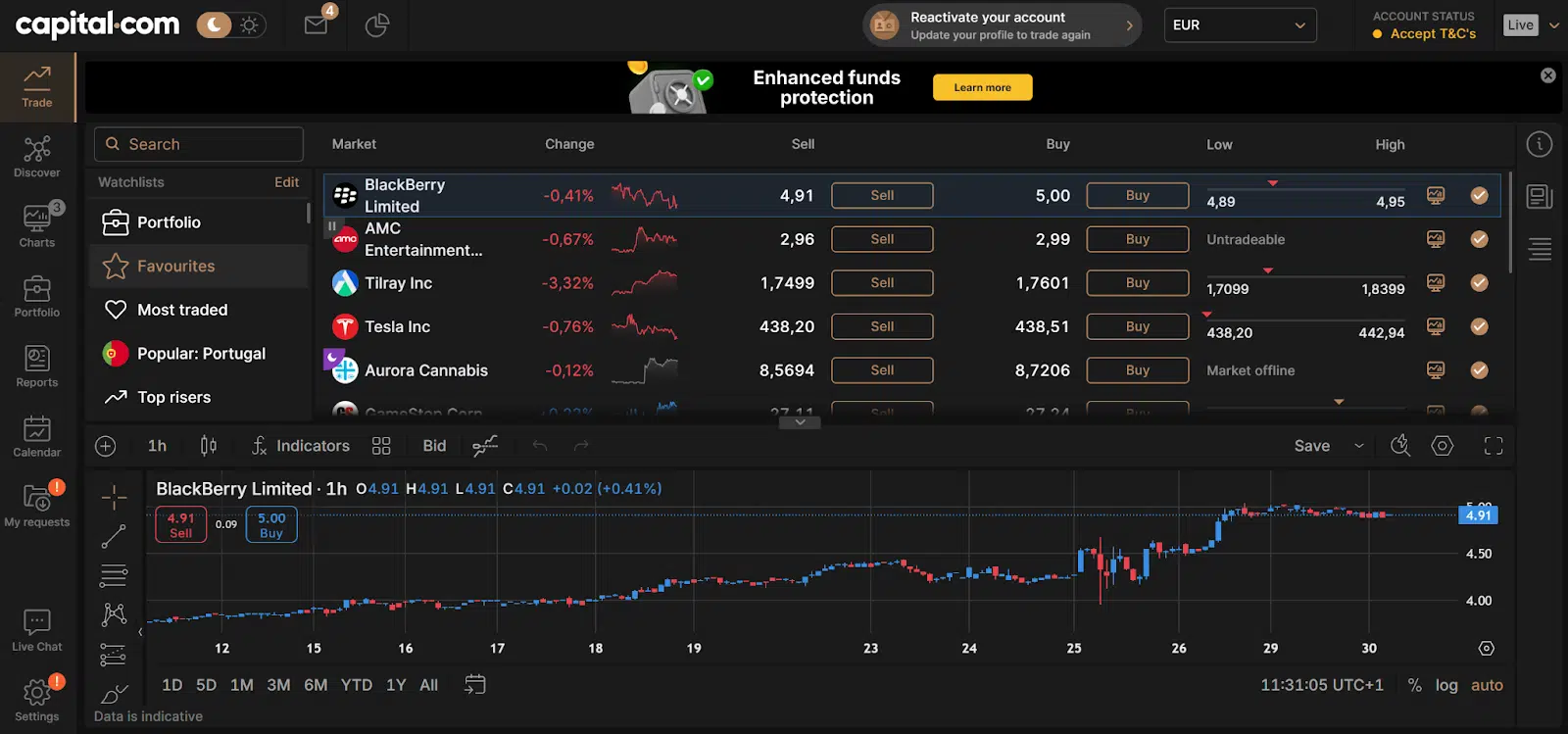Screen dimensions: 1568x734
Task: Toggle Tesla Inc favourite checkmark
Action: (1479, 326)
